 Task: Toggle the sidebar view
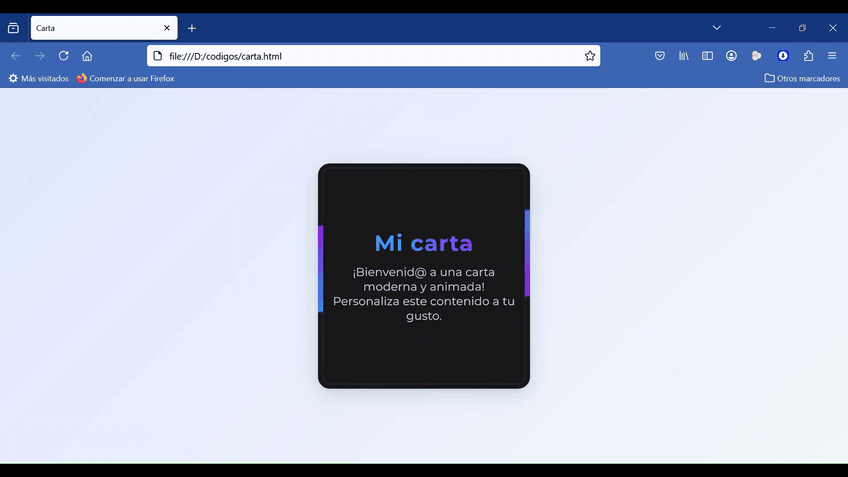click(x=708, y=56)
